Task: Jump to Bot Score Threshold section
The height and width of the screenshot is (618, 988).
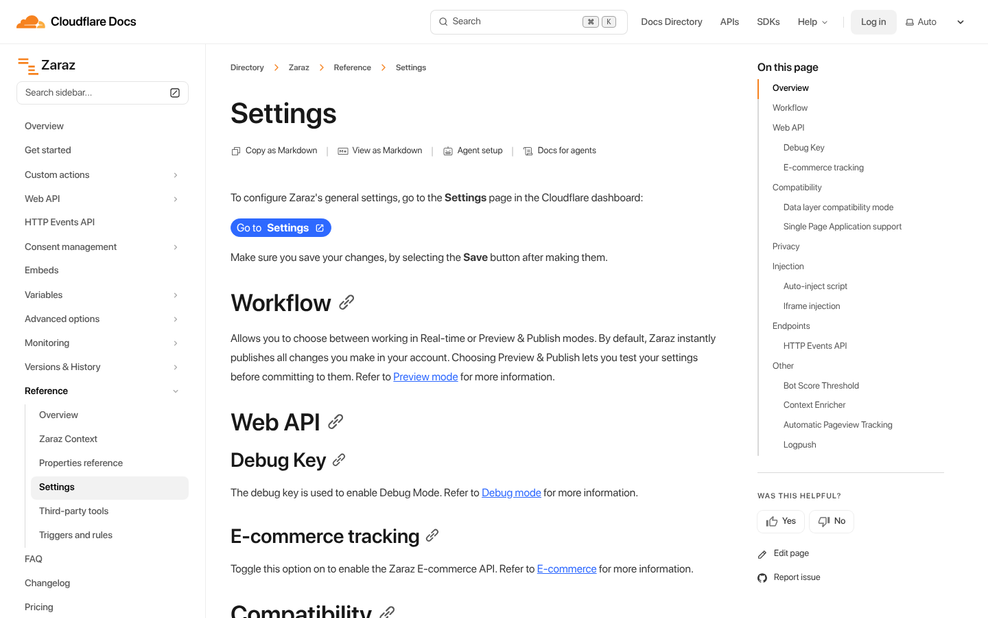Action: point(821,386)
